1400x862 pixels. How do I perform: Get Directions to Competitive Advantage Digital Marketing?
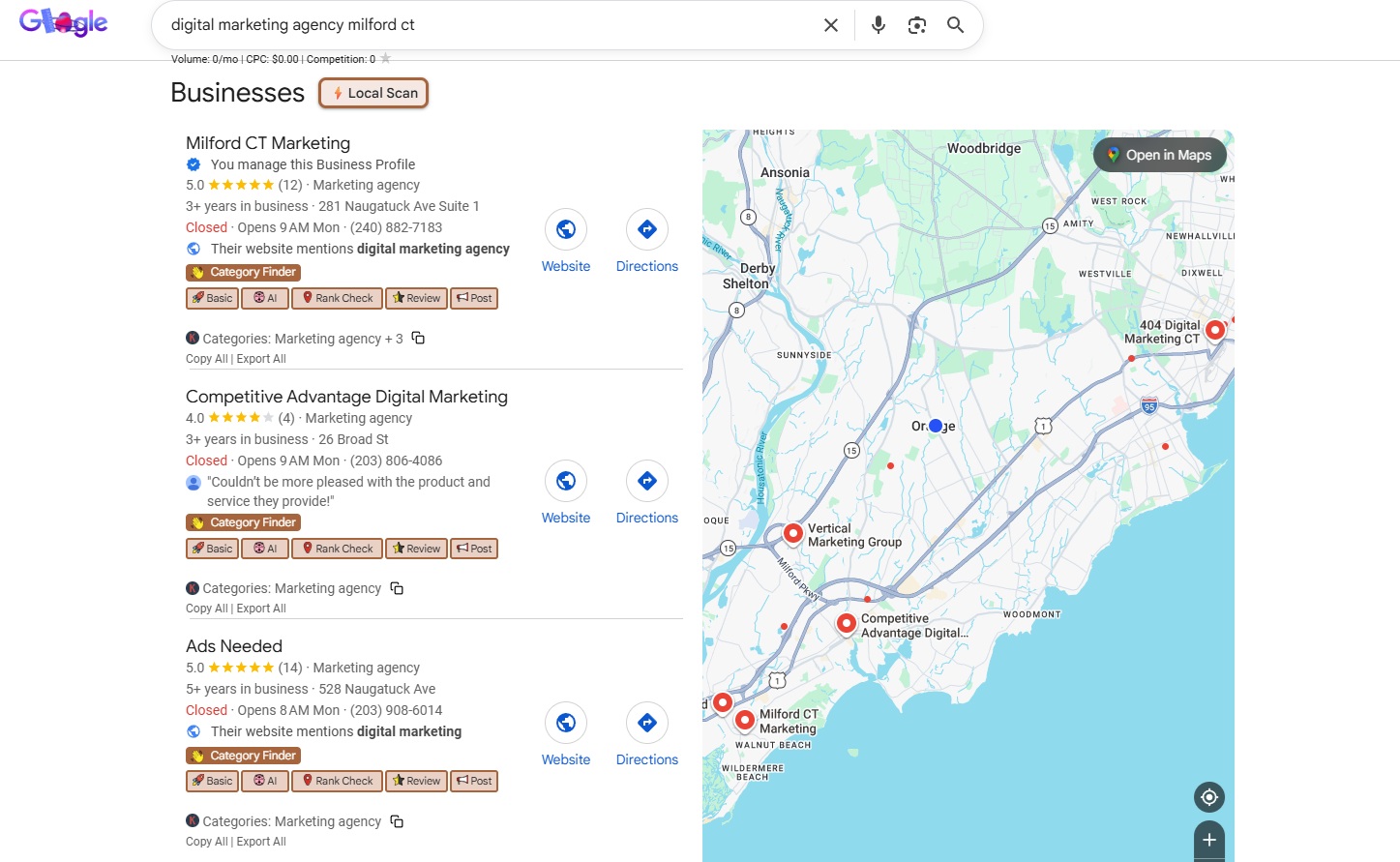[647, 481]
